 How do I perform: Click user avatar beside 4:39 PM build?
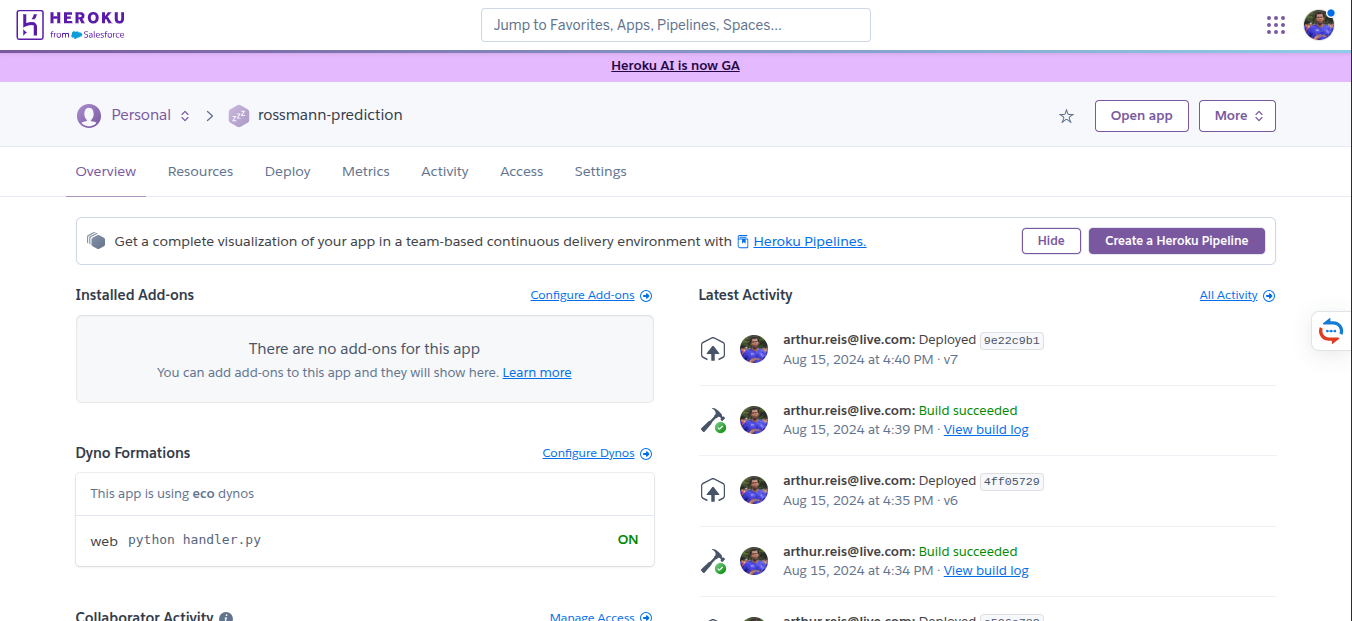coord(754,420)
